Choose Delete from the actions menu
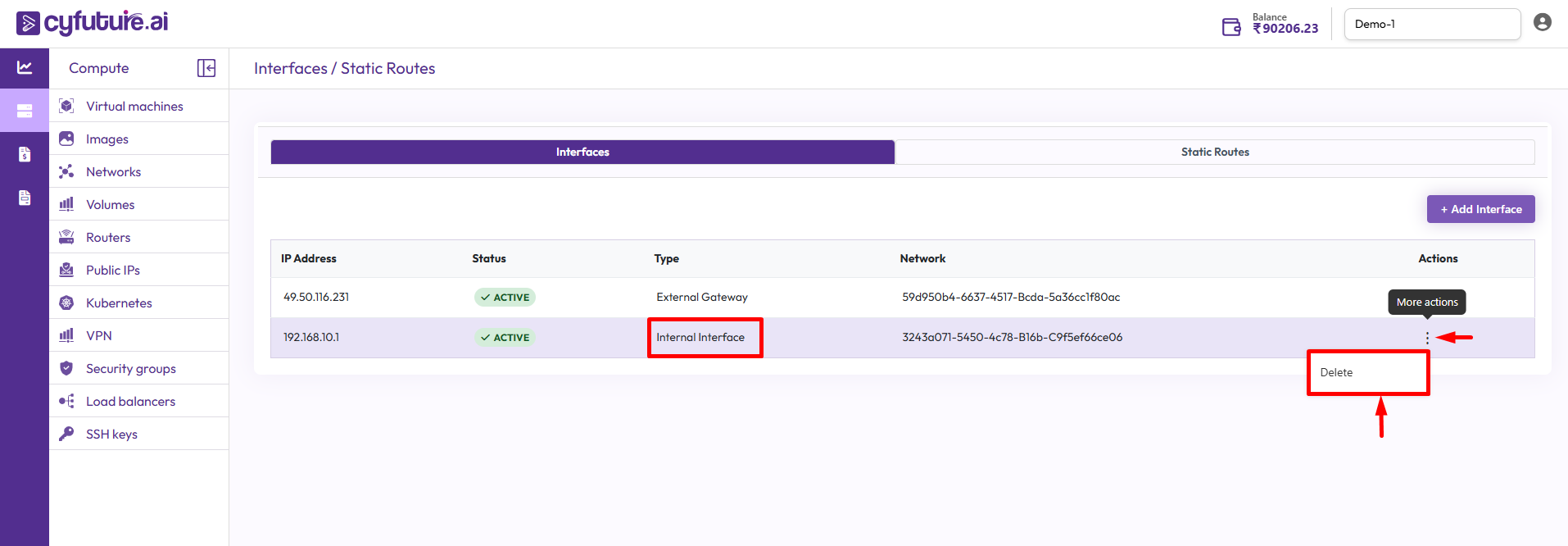Image resolution: width=1568 pixels, height=546 pixels. [1337, 372]
